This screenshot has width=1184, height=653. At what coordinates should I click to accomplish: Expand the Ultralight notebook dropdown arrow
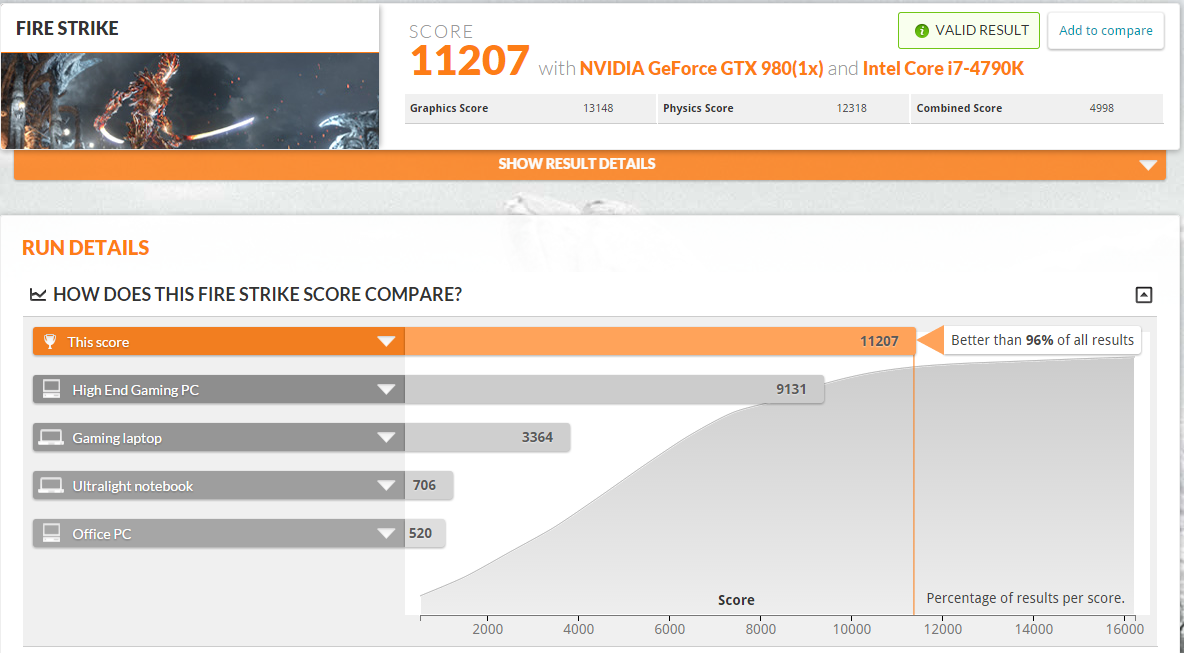point(387,485)
